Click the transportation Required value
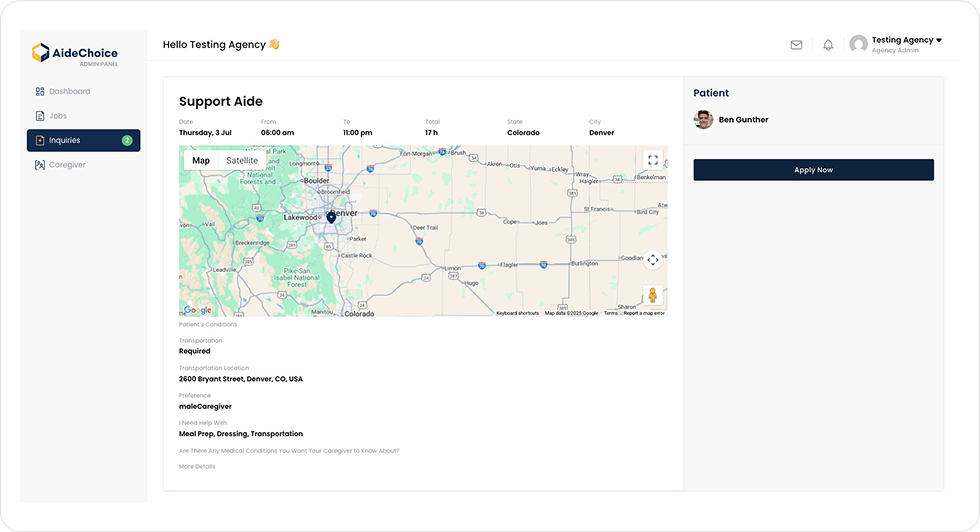The image size is (980, 532). 194,351
